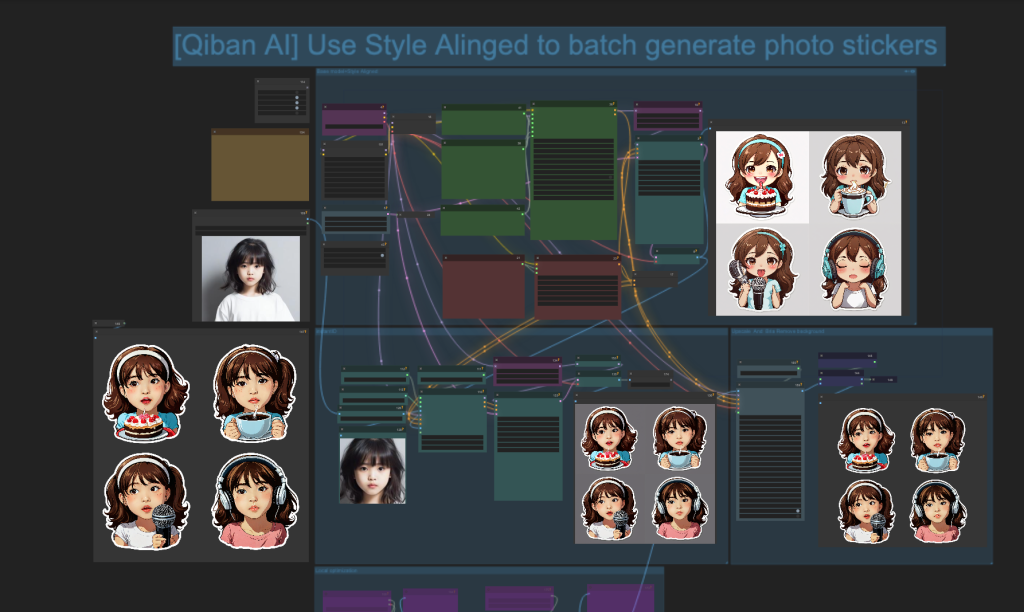Open the girl in white shirt input photo
This screenshot has height=612, width=1024.
(x=251, y=279)
